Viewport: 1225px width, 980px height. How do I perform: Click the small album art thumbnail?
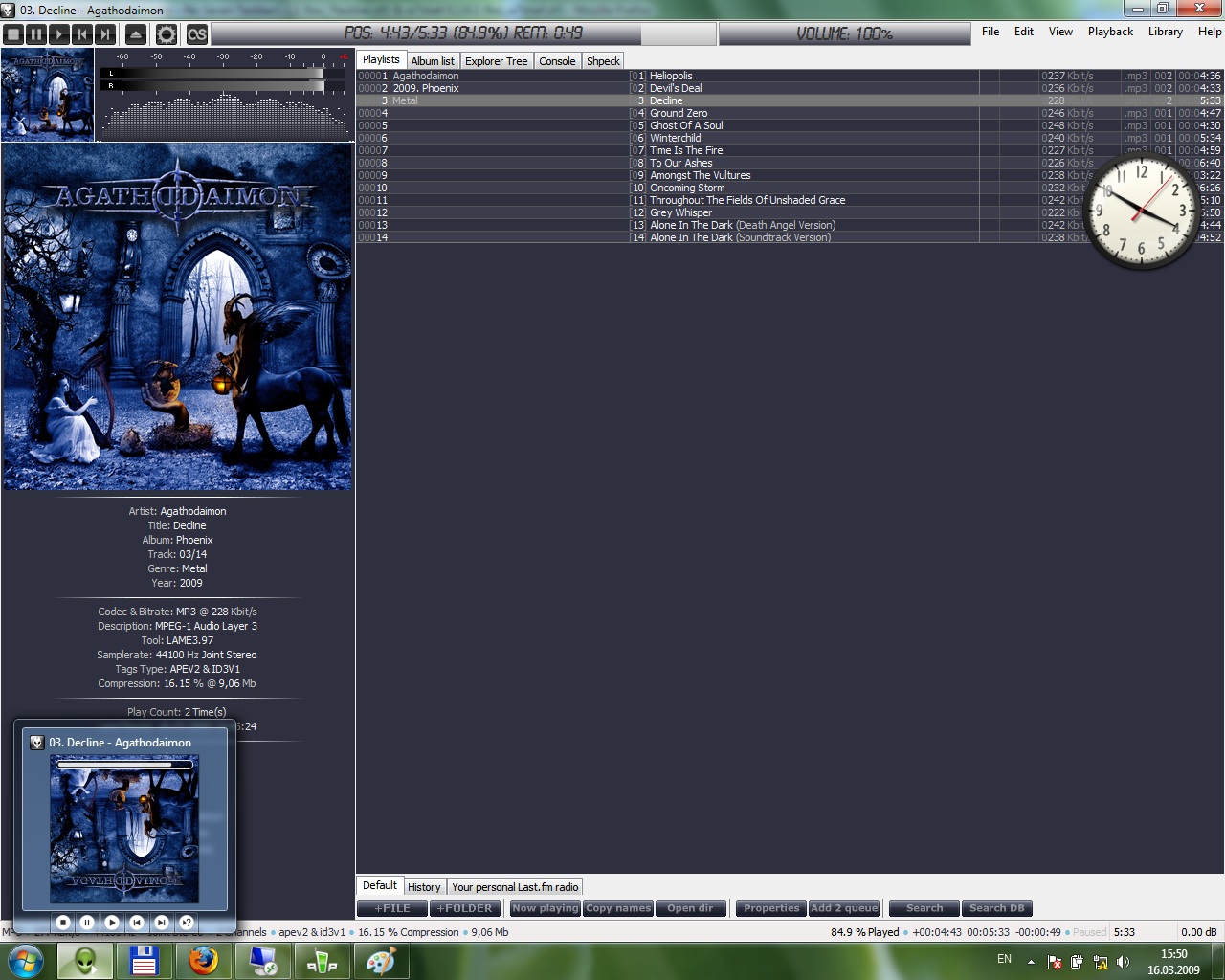tap(48, 96)
